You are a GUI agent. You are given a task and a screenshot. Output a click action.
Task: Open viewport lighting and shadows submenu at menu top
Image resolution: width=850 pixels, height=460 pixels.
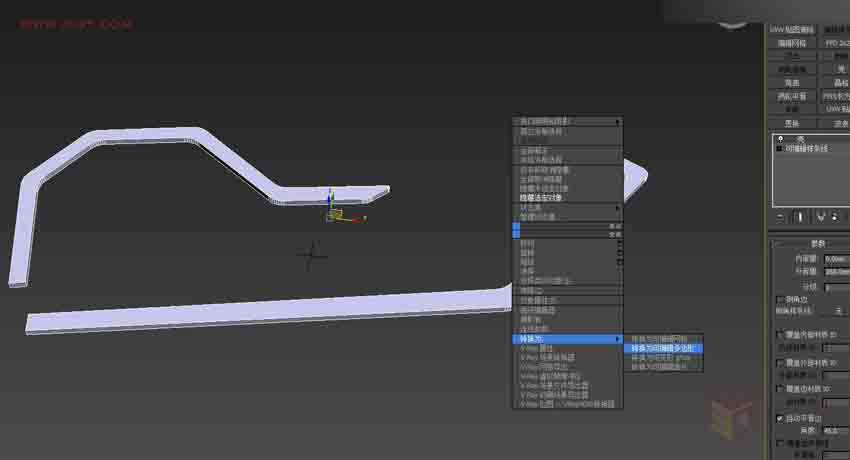[567, 121]
